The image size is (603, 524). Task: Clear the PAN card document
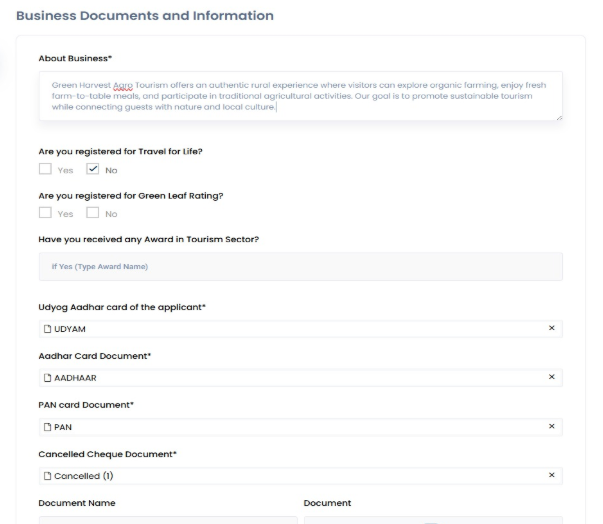pyautogui.click(x=551, y=426)
